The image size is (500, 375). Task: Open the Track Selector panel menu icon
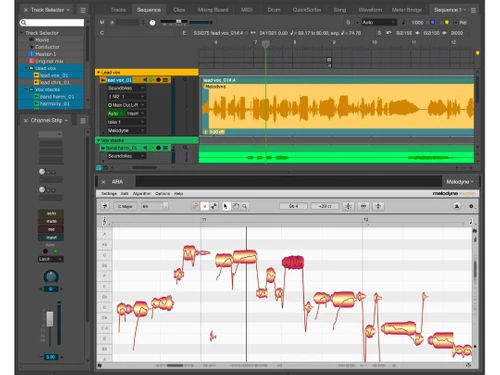pyautogui.click(x=83, y=10)
